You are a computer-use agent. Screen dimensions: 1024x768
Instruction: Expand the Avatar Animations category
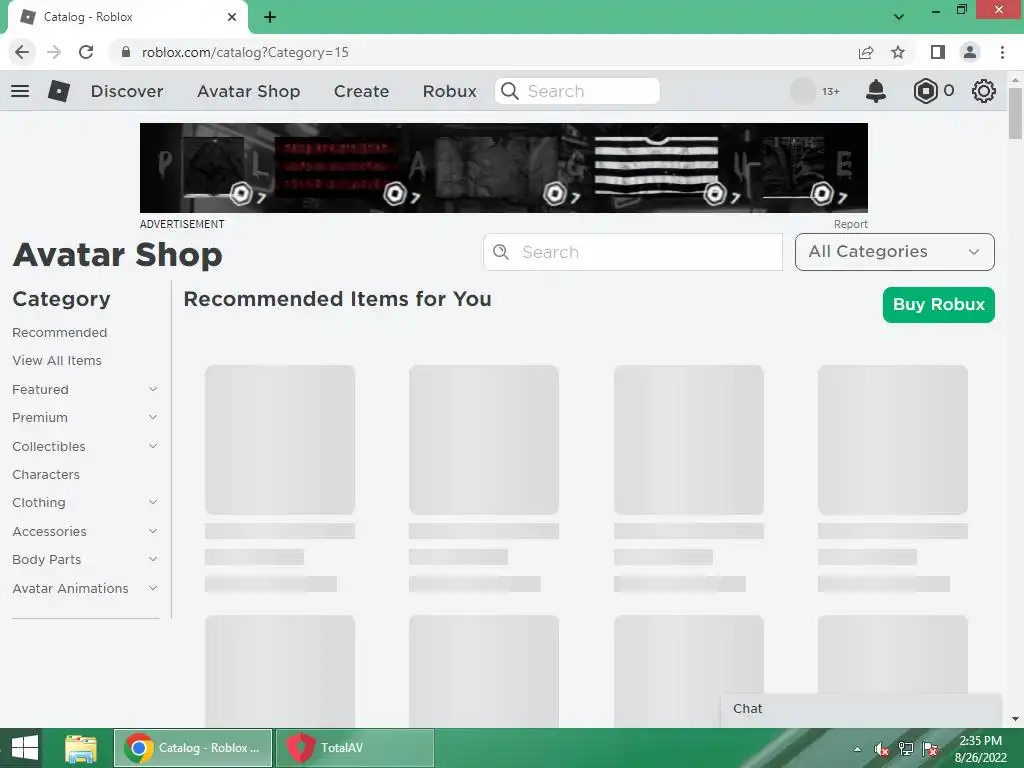pos(153,588)
